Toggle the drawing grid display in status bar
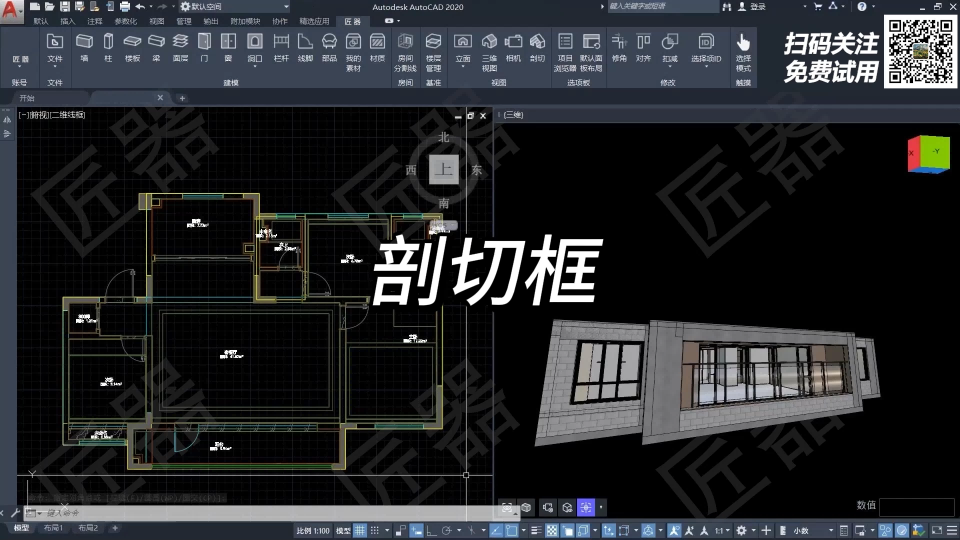Viewport: 960px width, 540px height. click(360, 530)
